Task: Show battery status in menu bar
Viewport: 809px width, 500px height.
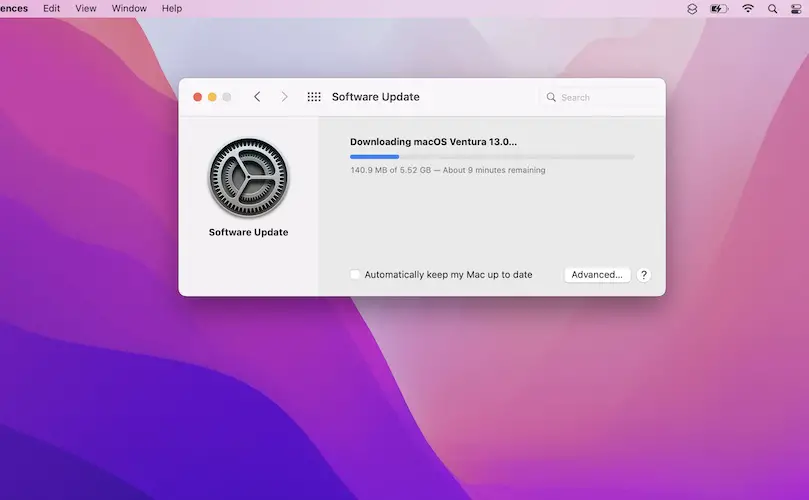Action: 719,9
